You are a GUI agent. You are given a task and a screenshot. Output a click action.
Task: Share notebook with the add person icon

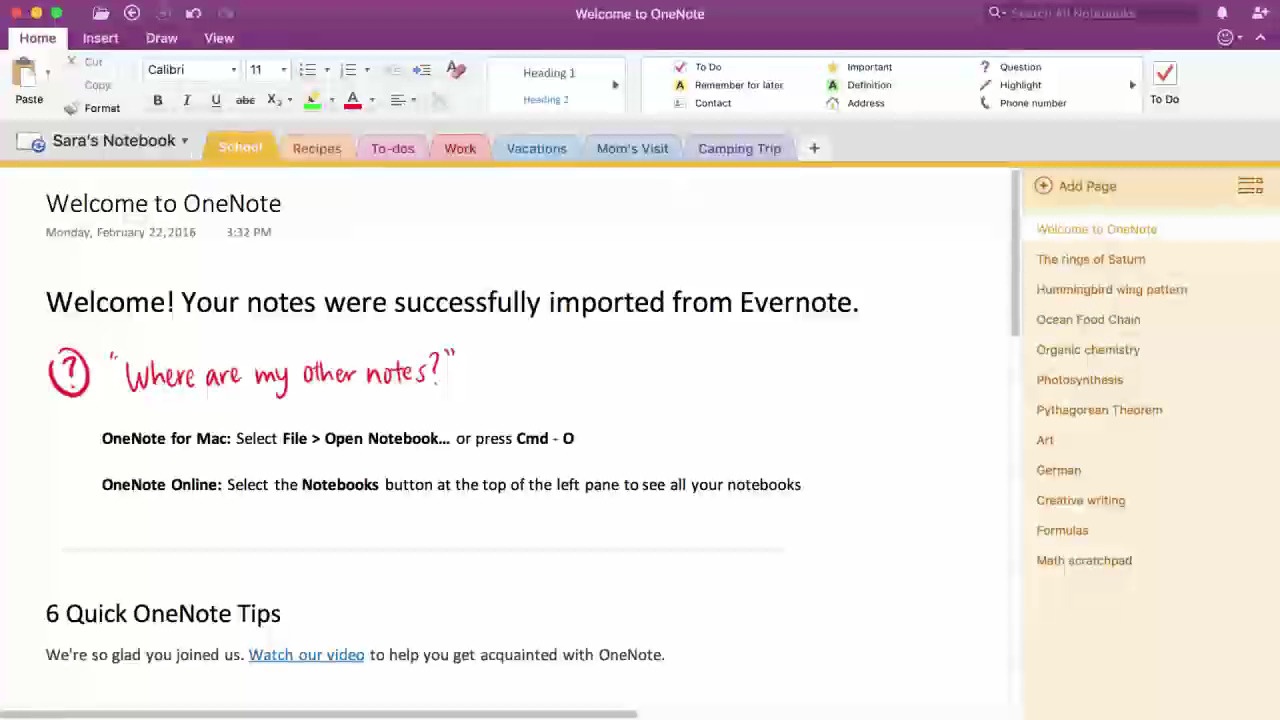(1260, 13)
